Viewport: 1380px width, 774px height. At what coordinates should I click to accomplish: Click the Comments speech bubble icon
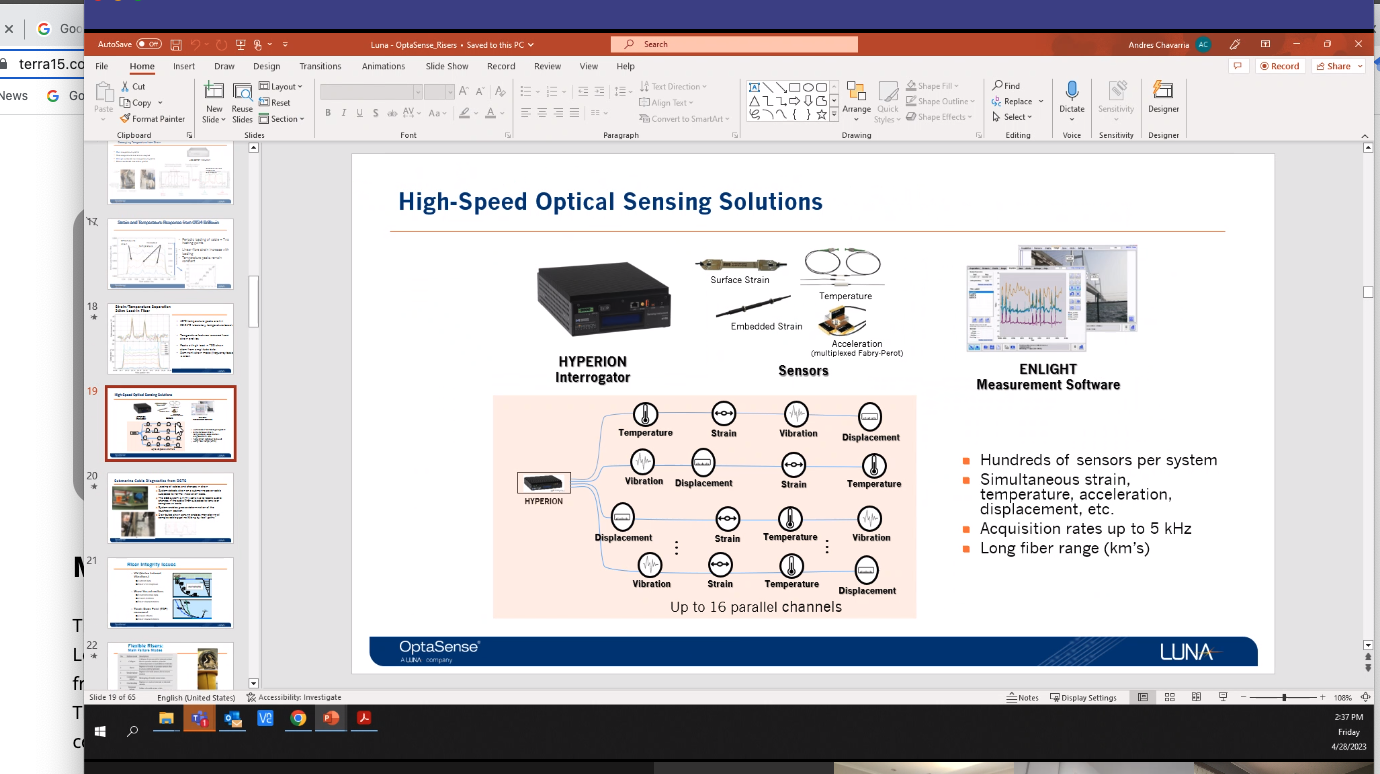tap(1239, 66)
